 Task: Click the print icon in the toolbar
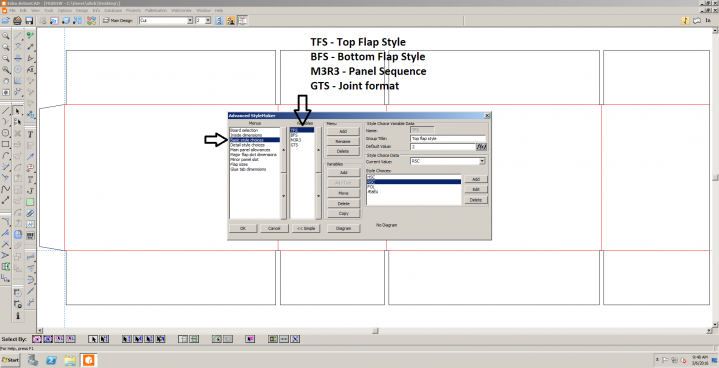tap(17, 21)
